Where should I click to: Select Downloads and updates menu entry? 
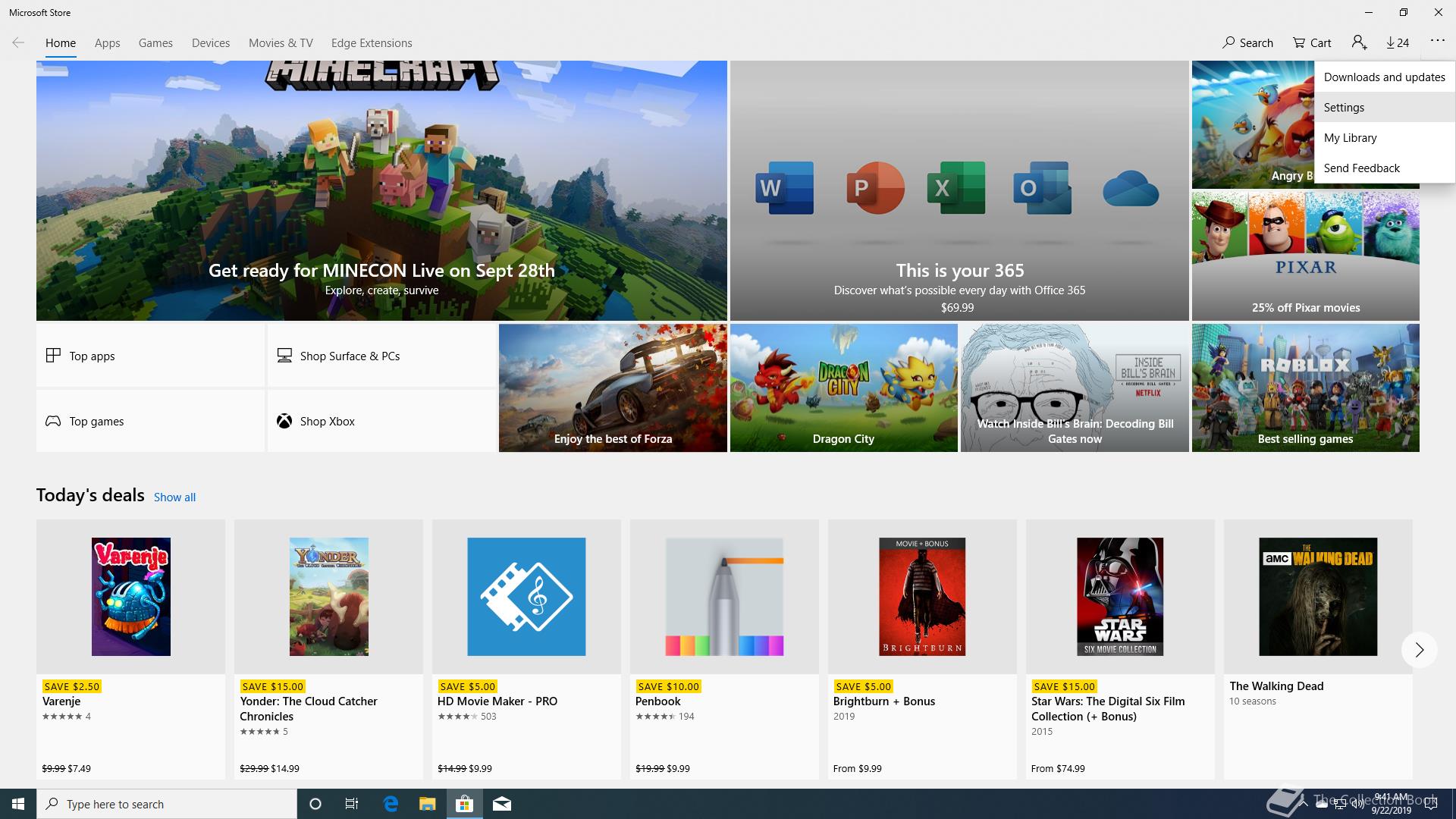tap(1385, 77)
